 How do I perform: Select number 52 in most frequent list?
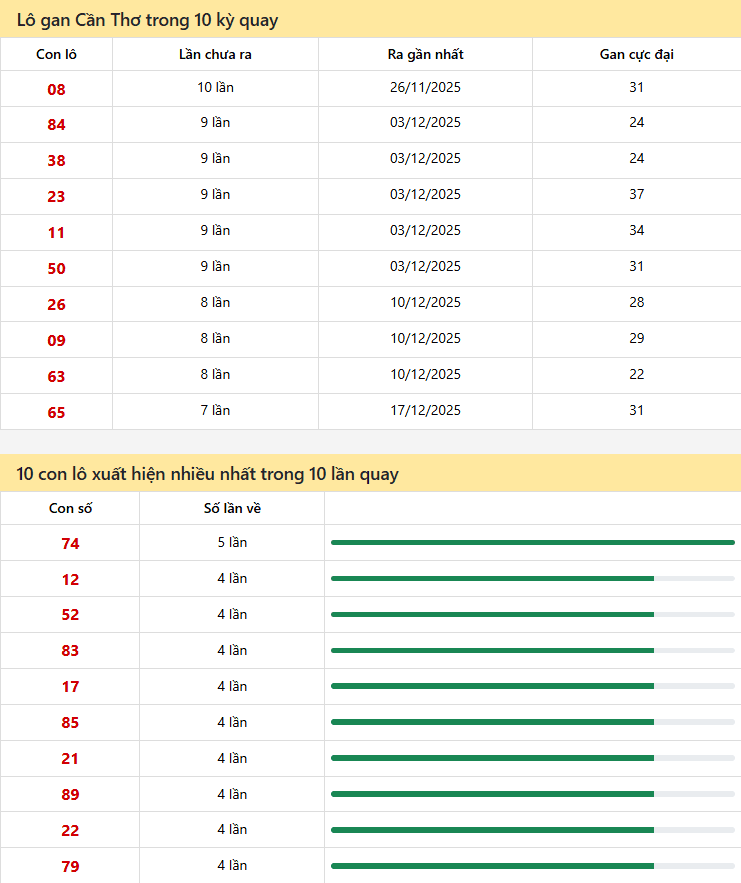point(70,615)
